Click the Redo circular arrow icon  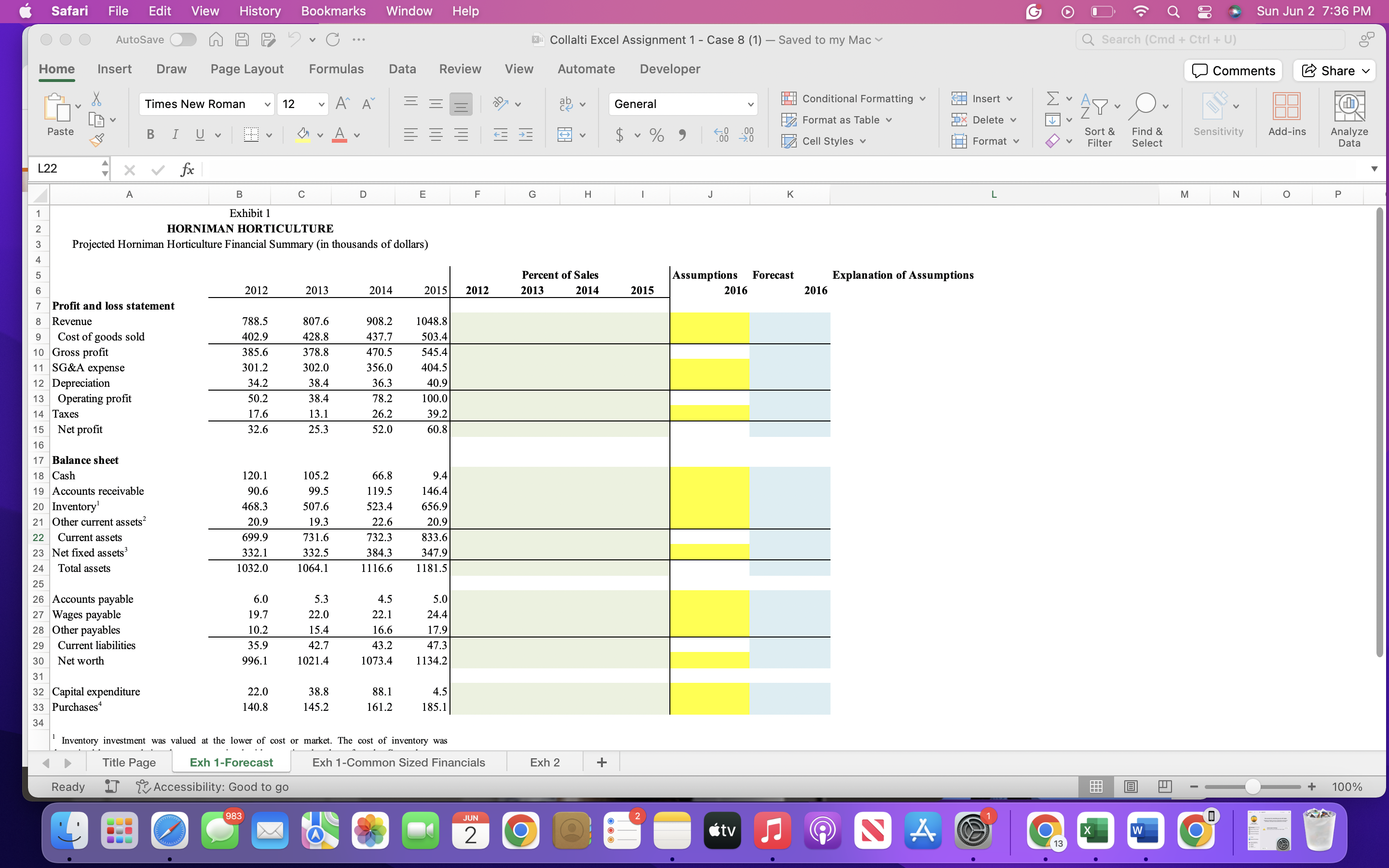tap(333, 40)
